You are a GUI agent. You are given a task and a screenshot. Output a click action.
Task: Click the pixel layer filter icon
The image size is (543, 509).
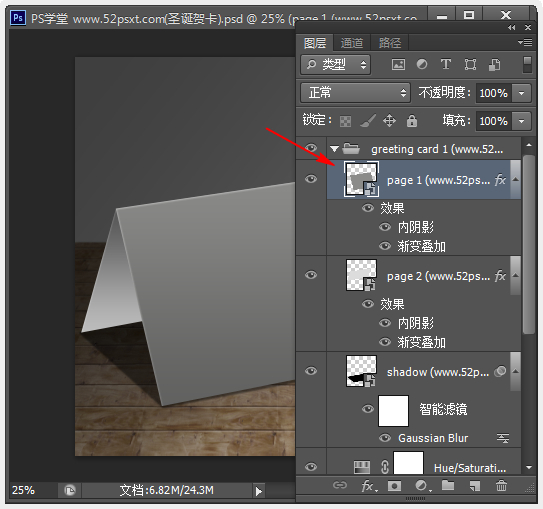point(398,64)
